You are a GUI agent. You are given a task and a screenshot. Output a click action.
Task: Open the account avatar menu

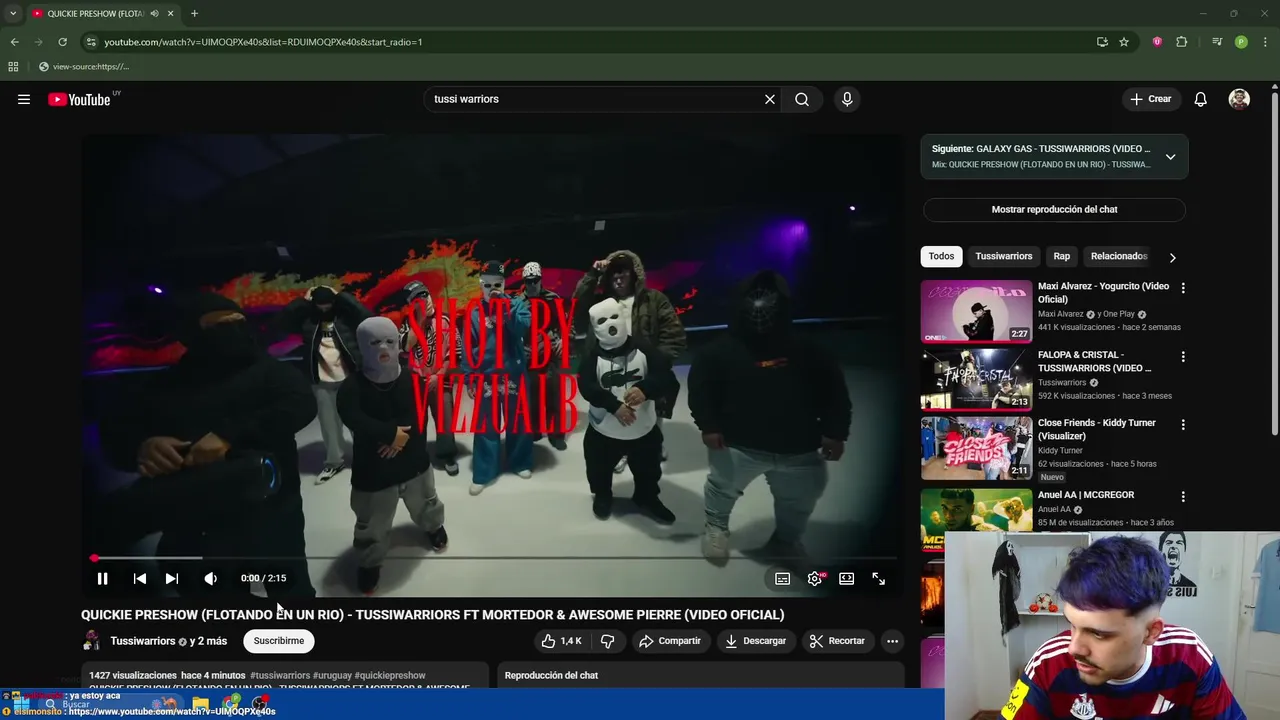(1239, 99)
